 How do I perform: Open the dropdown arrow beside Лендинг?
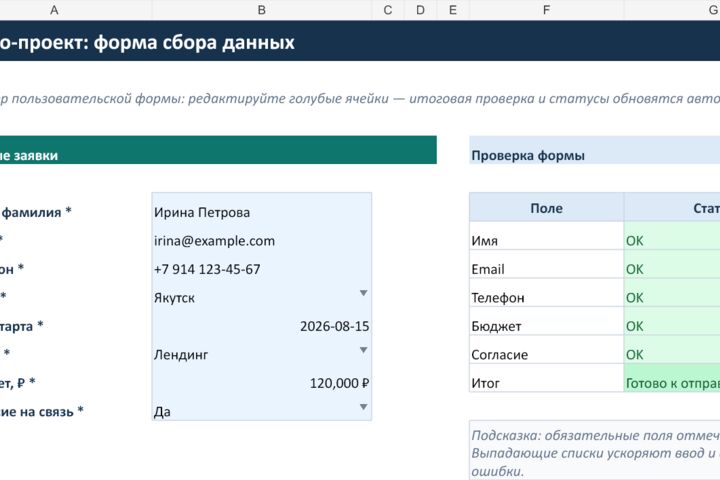pyautogui.click(x=363, y=350)
